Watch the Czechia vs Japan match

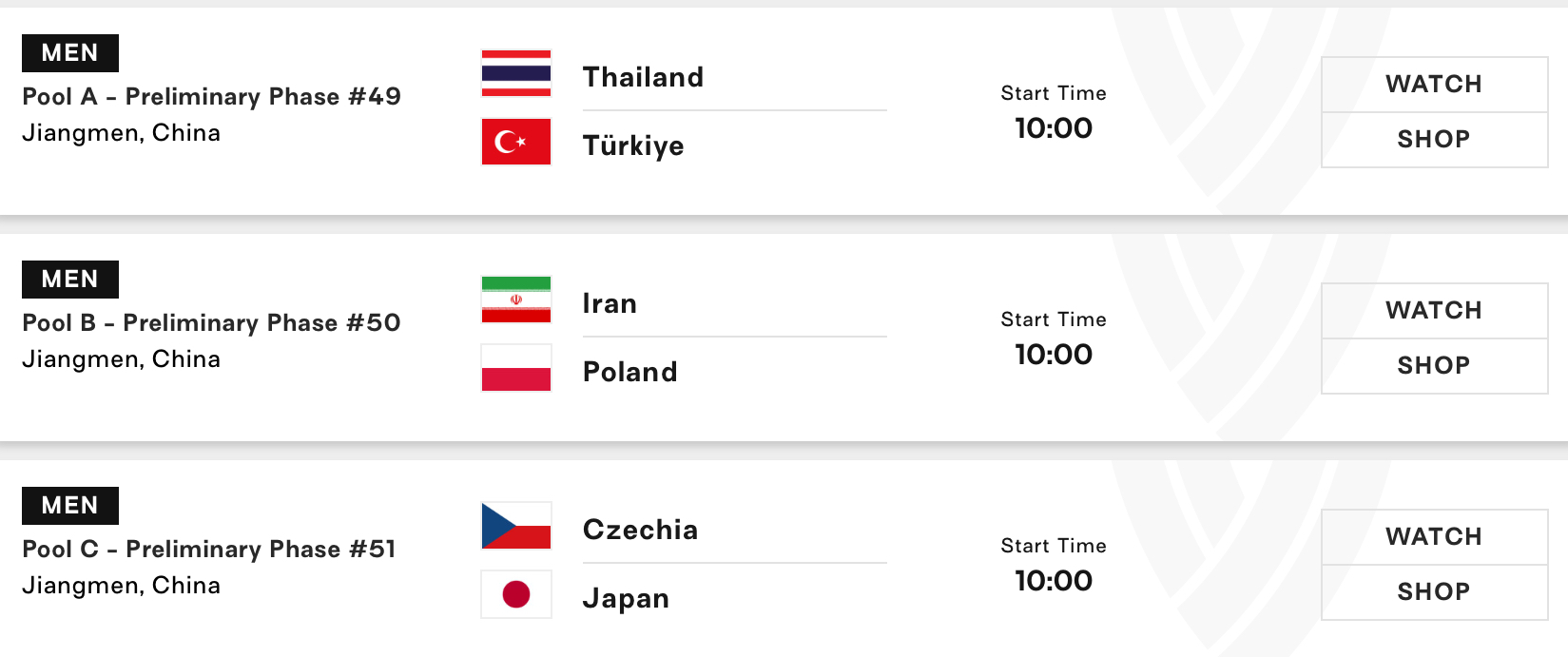[1434, 537]
